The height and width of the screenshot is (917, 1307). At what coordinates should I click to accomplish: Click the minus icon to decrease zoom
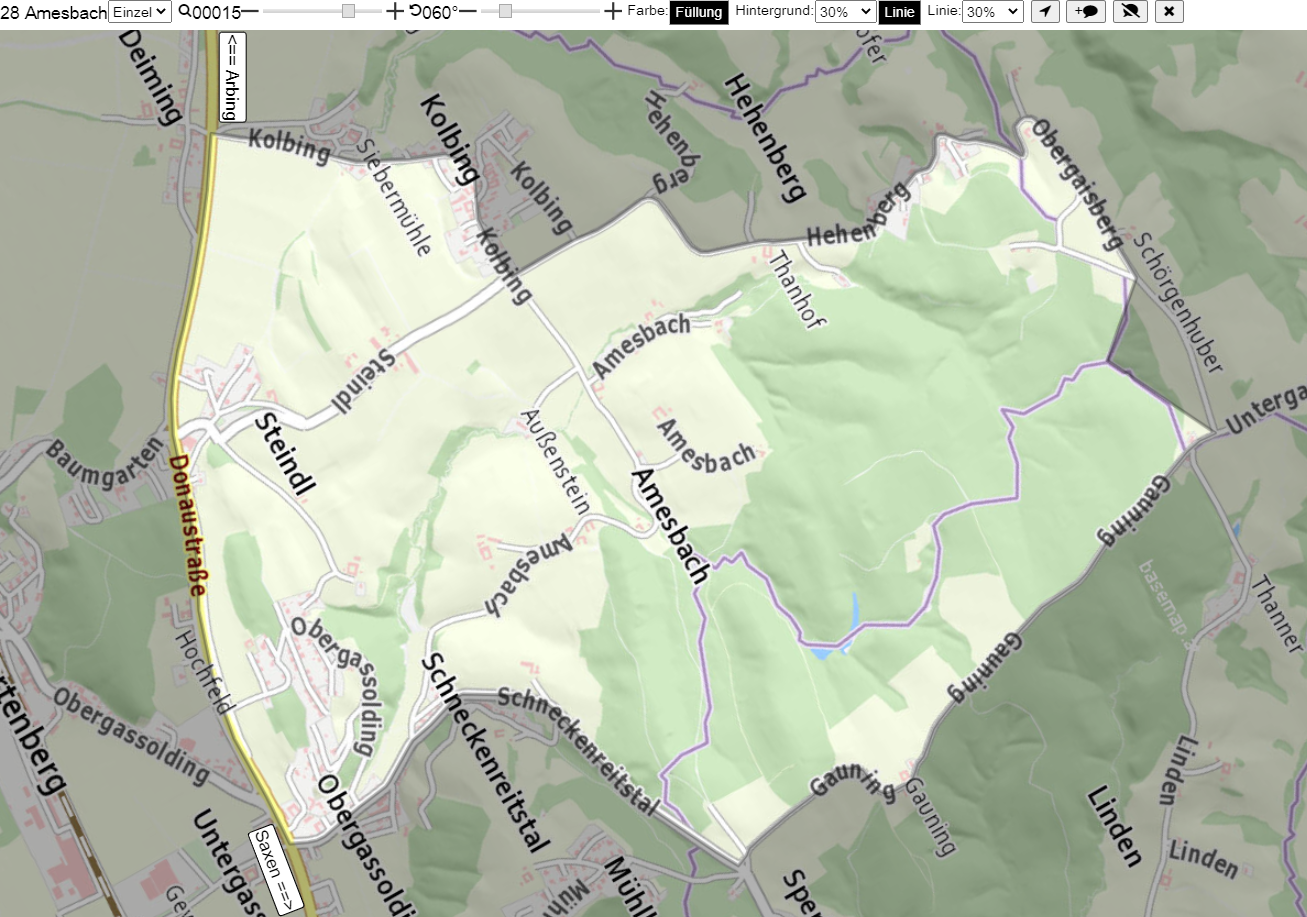click(250, 11)
